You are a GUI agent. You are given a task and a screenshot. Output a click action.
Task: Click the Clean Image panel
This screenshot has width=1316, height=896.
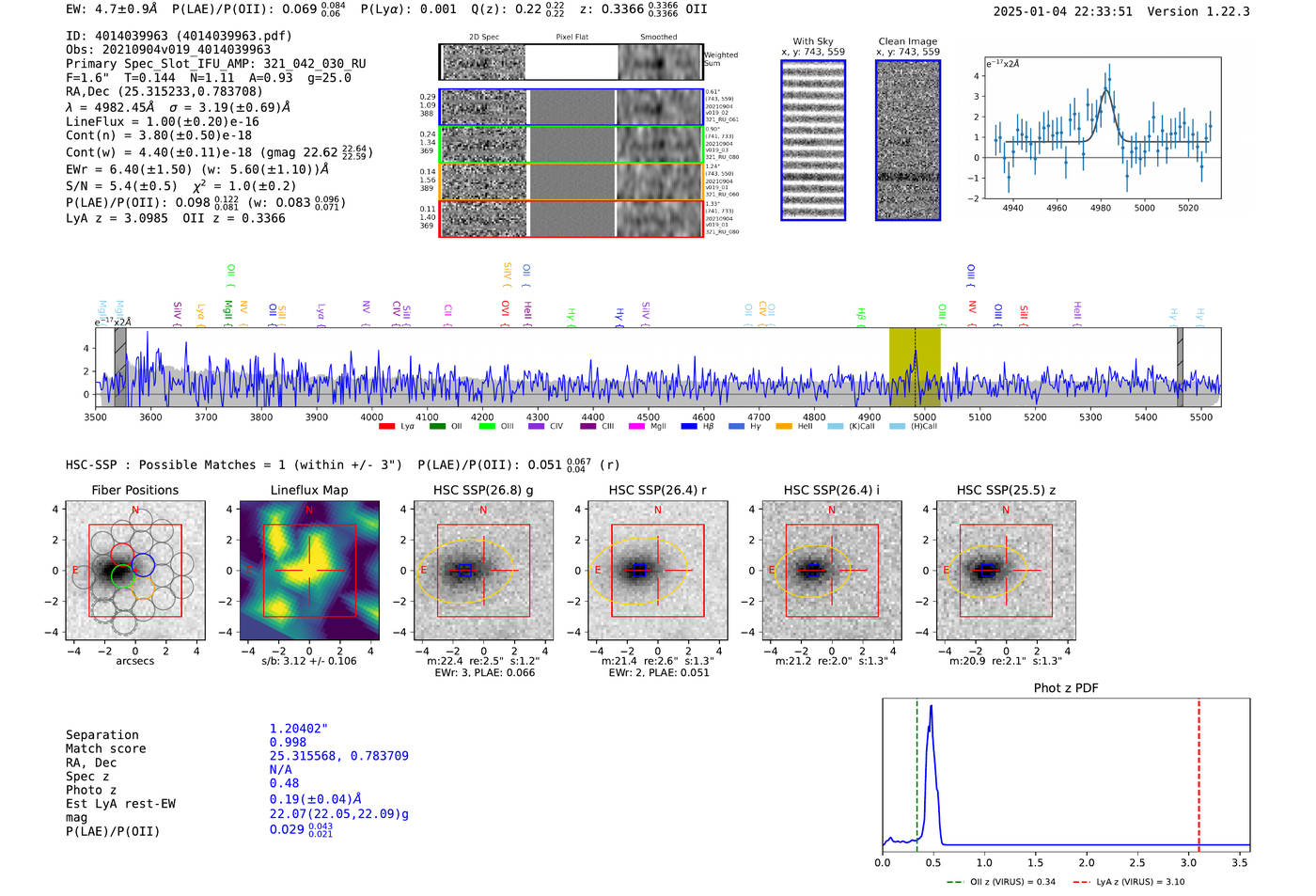908,140
